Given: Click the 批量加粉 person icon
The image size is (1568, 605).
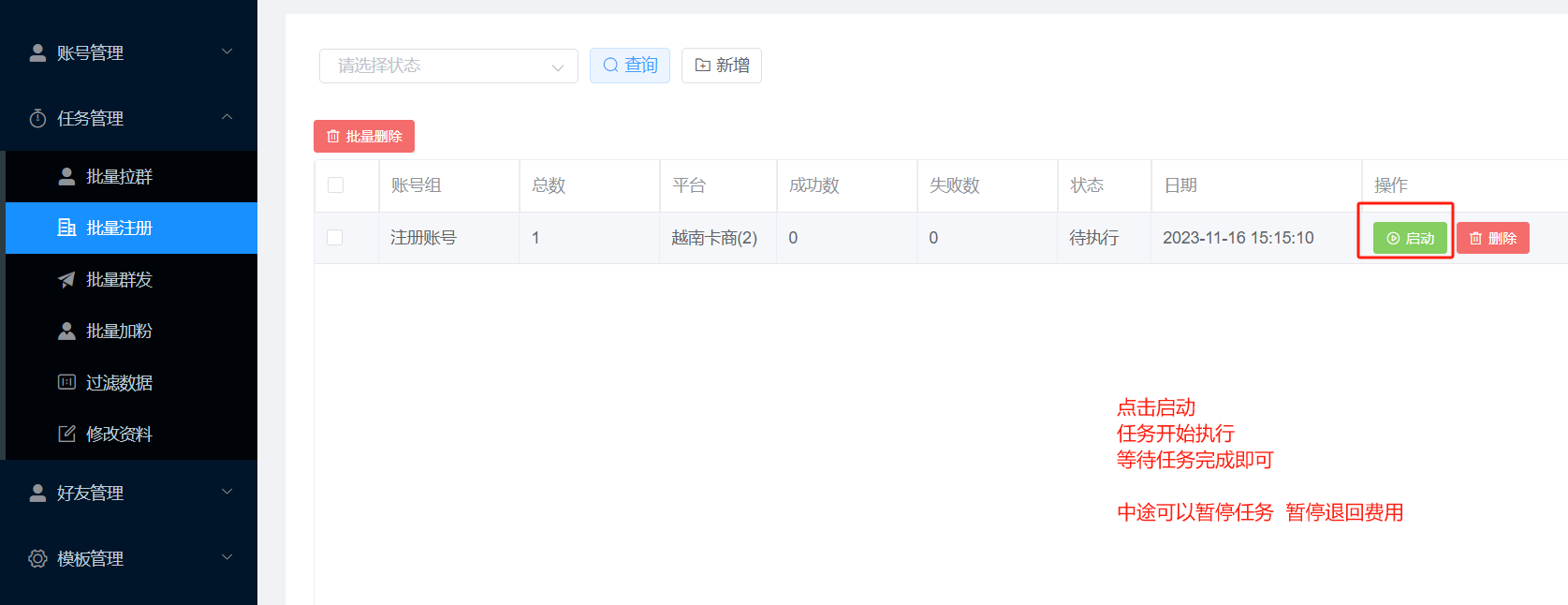Looking at the screenshot, I should tap(66, 332).
